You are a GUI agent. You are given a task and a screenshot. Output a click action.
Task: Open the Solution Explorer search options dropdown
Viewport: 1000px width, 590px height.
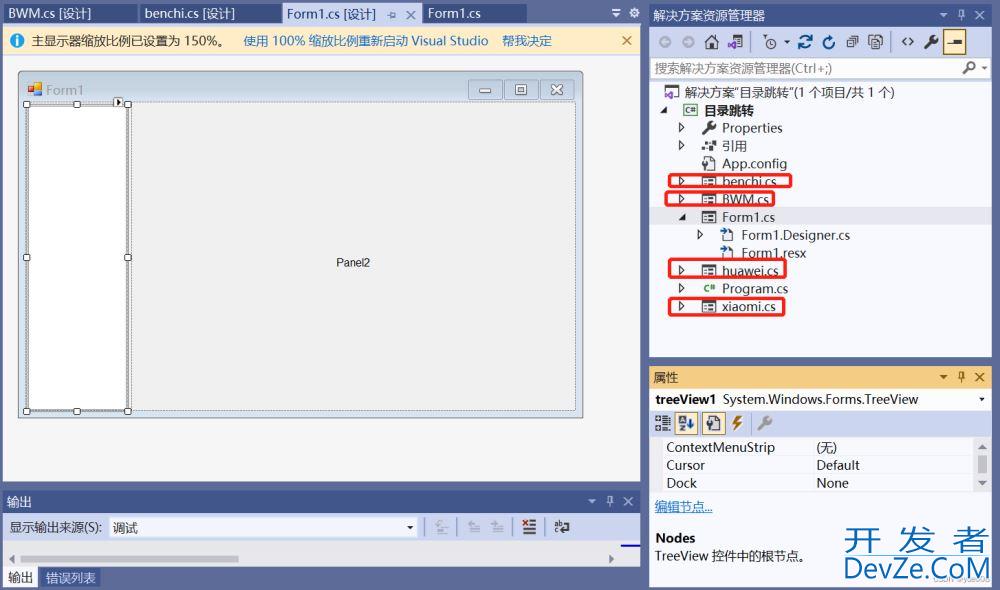(985, 68)
